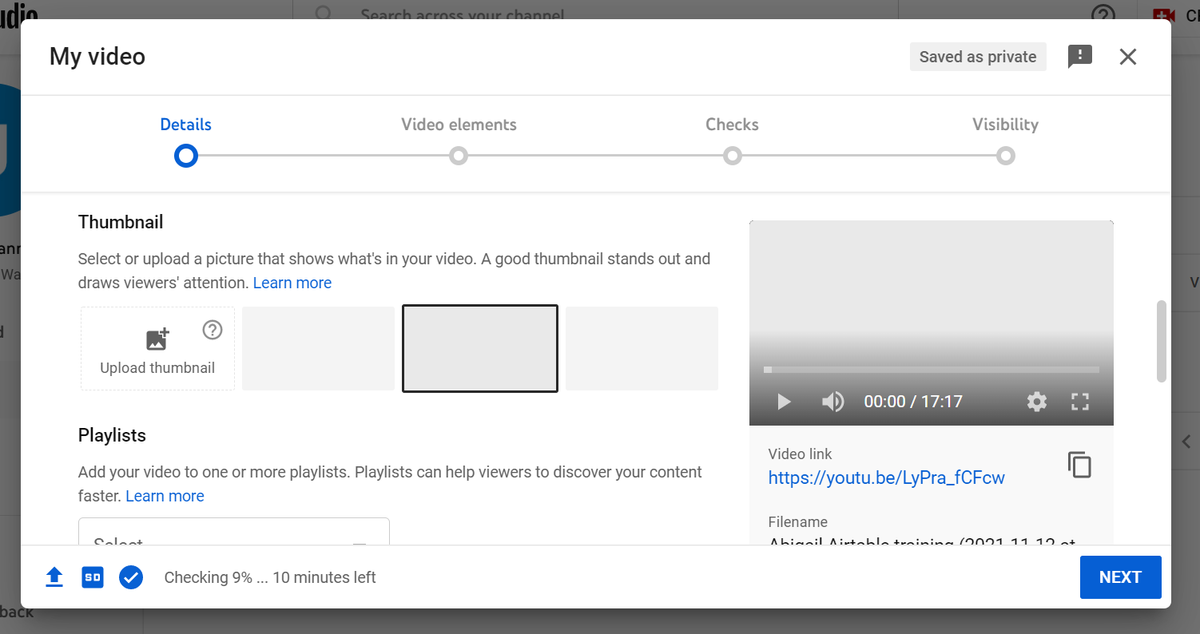Click the 00:00 / 17:17 time display
The height and width of the screenshot is (634, 1200).
pyautogui.click(x=913, y=401)
